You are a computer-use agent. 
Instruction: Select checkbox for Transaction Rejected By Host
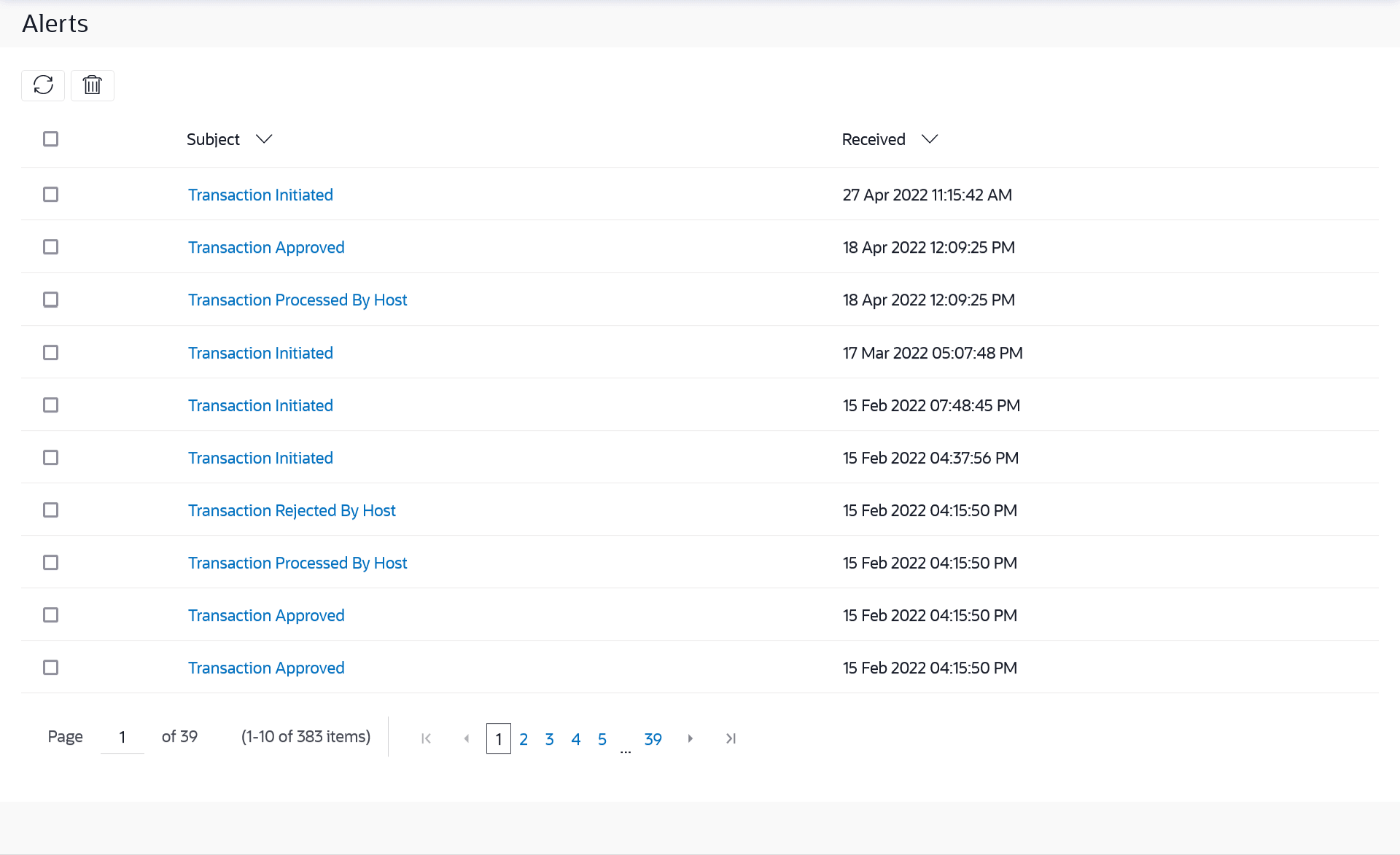click(x=50, y=510)
